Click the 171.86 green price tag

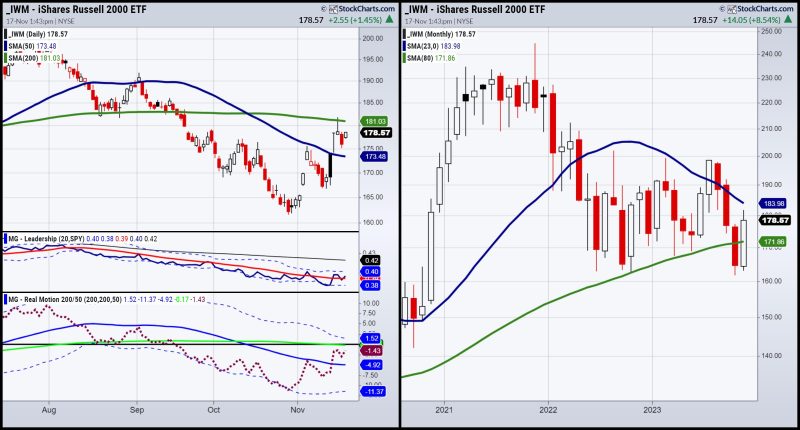pos(773,242)
